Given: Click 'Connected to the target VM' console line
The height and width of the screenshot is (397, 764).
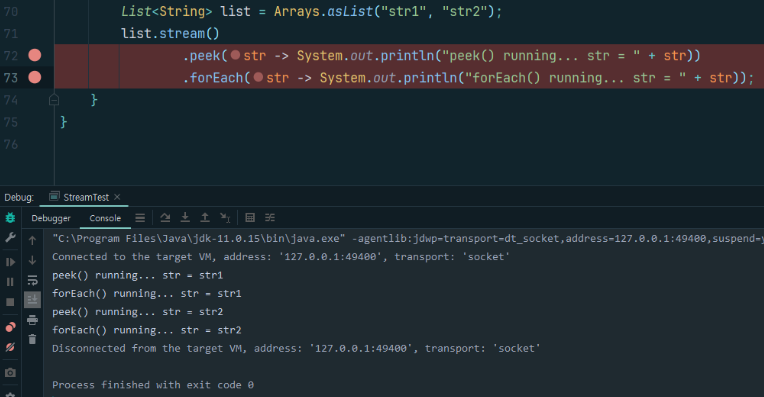Looking at the screenshot, I should [x=281, y=257].
